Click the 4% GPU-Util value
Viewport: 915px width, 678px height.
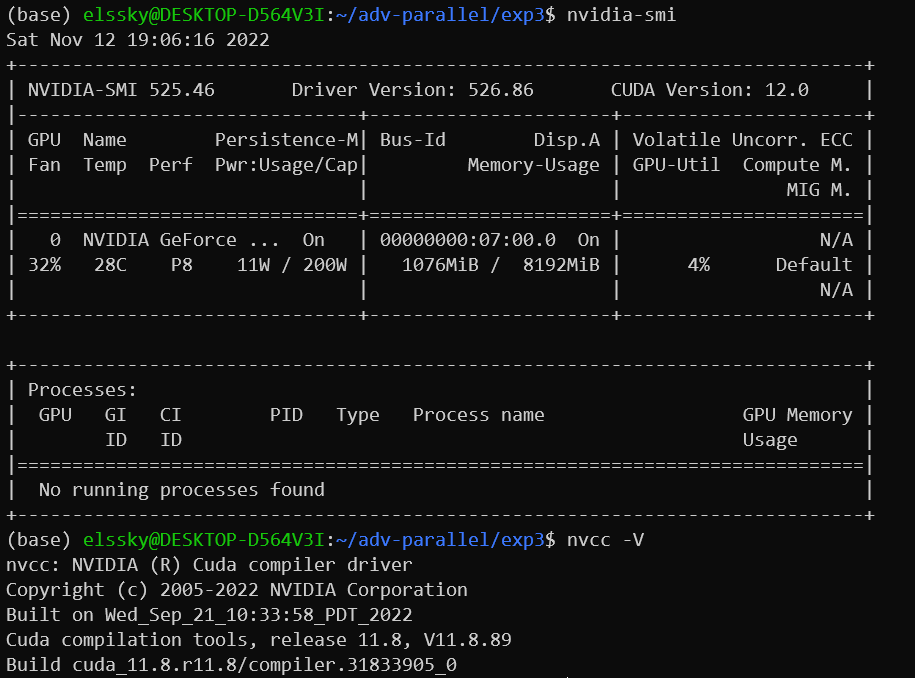pyautogui.click(x=698, y=265)
